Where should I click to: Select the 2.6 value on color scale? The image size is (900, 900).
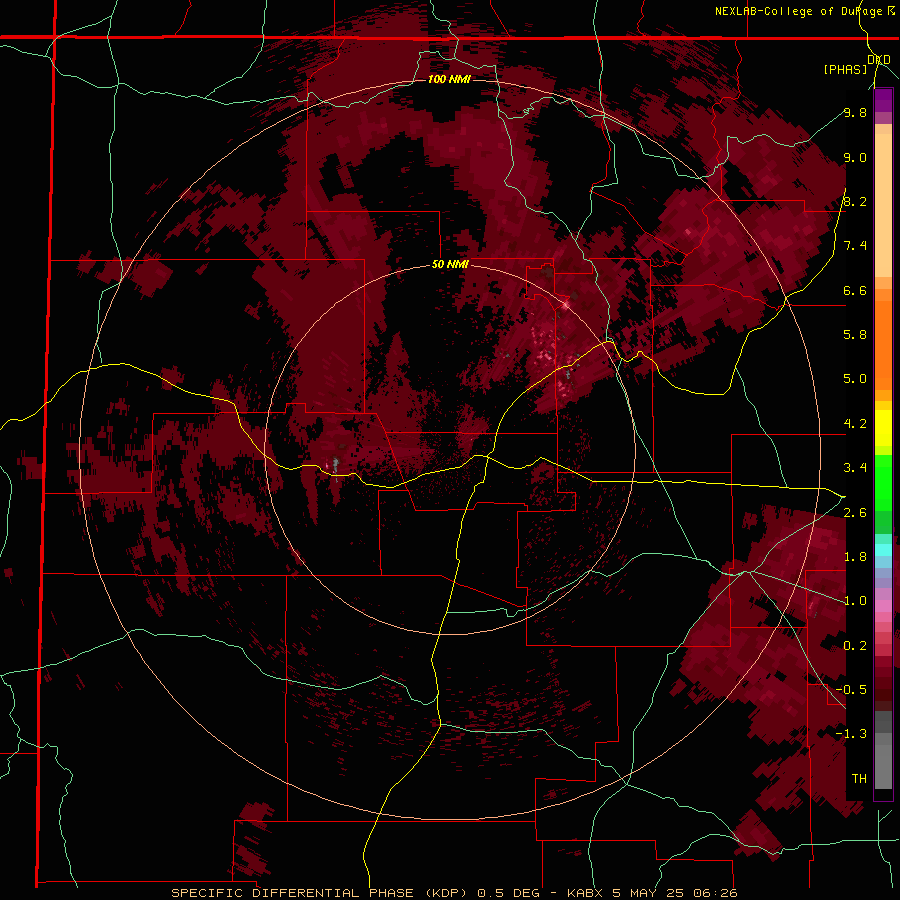coord(855,513)
